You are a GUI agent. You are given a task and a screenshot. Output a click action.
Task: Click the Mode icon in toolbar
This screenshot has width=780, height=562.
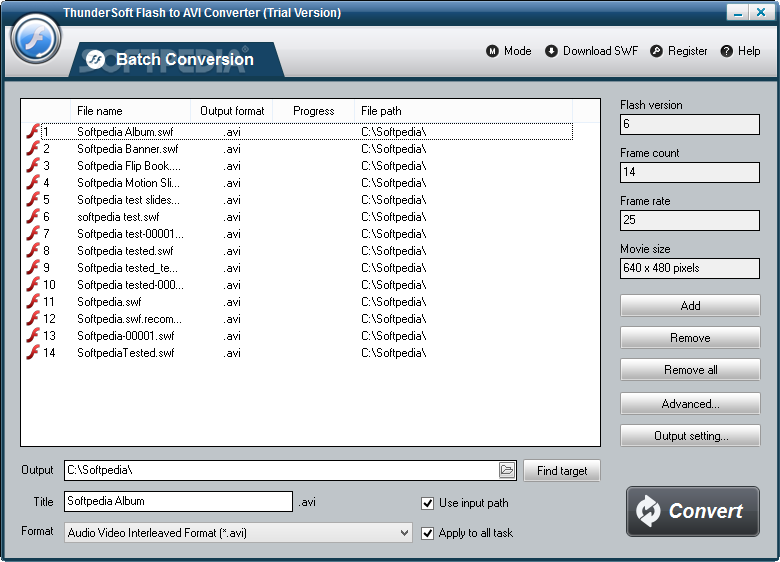492,51
